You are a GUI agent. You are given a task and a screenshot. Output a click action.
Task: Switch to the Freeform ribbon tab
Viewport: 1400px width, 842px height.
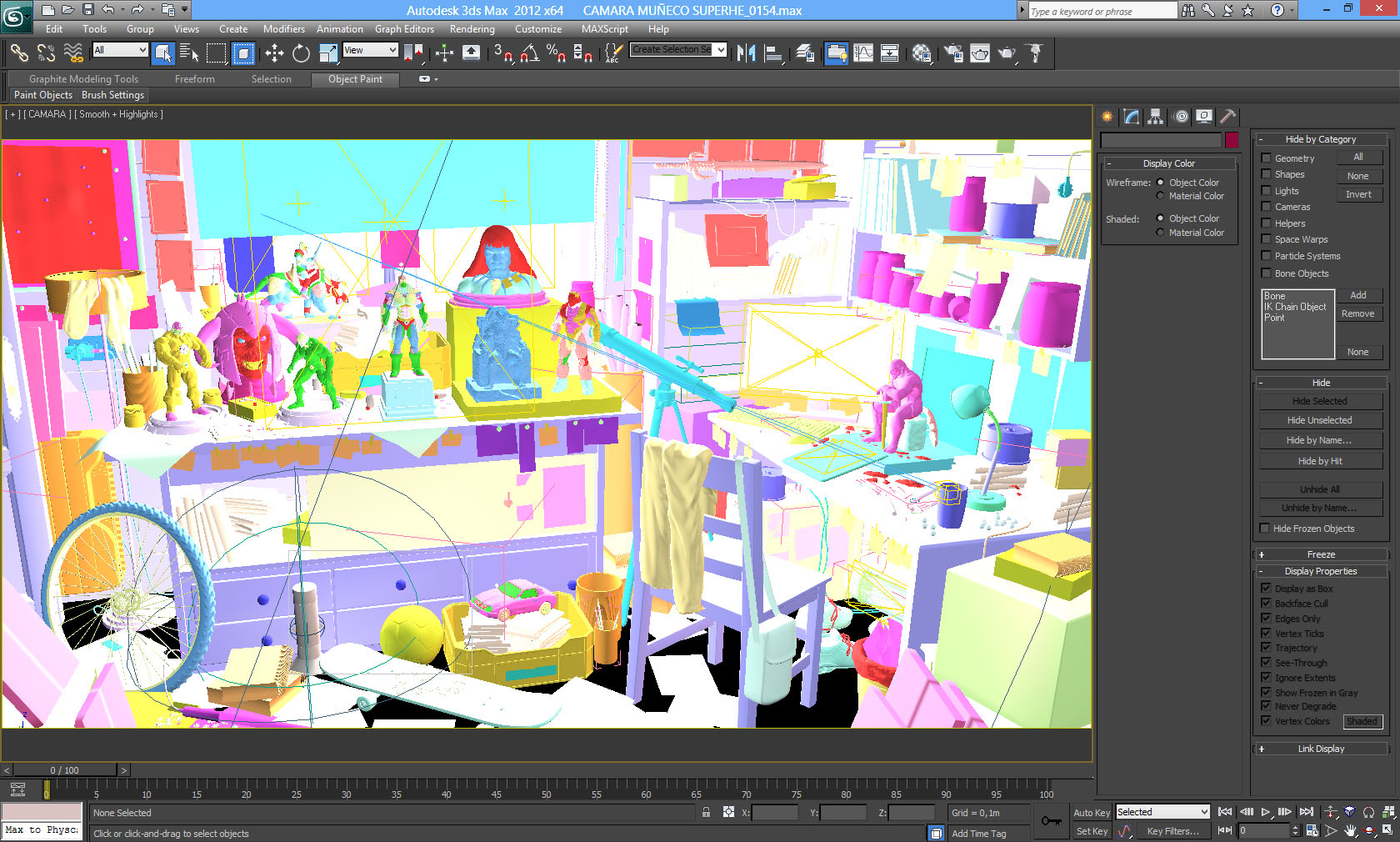[x=195, y=79]
